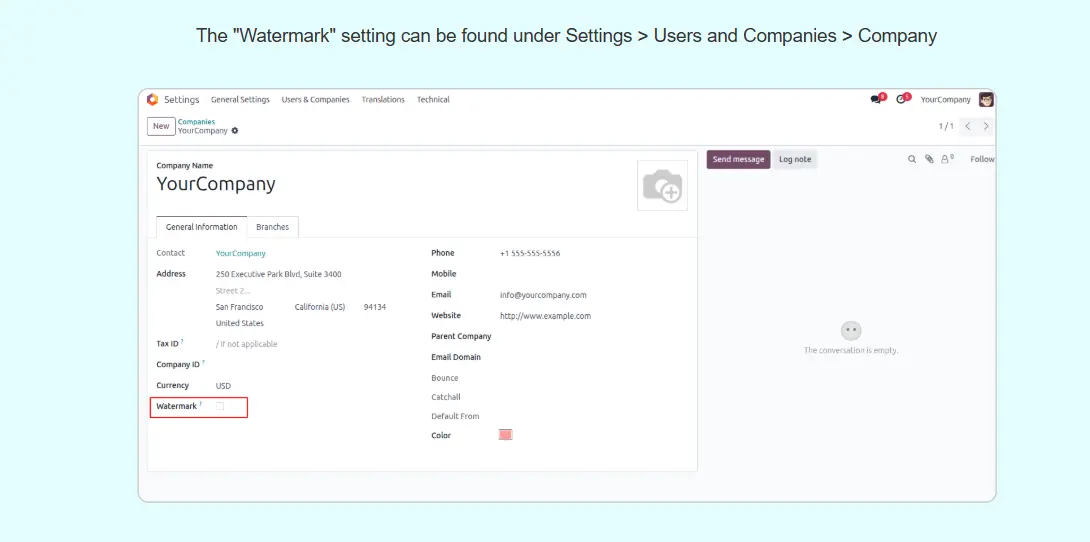Expand the Technical menu
Viewport: 1090px width, 542px height.
(x=433, y=100)
